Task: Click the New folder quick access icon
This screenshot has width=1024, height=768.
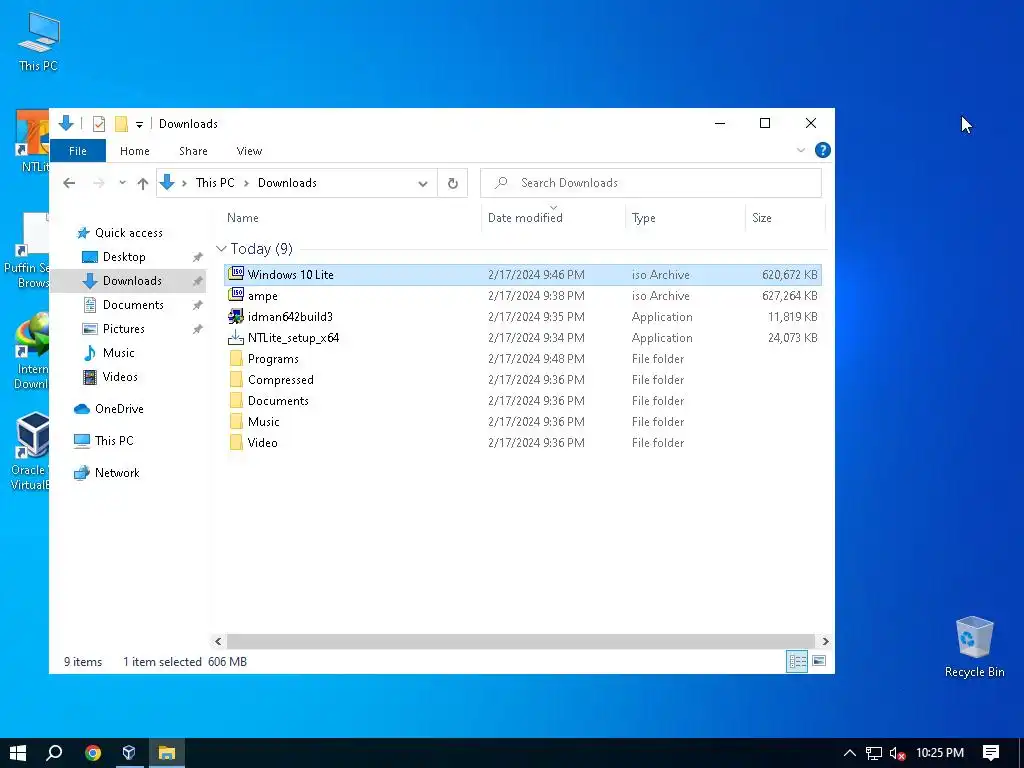Action: click(x=121, y=123)
